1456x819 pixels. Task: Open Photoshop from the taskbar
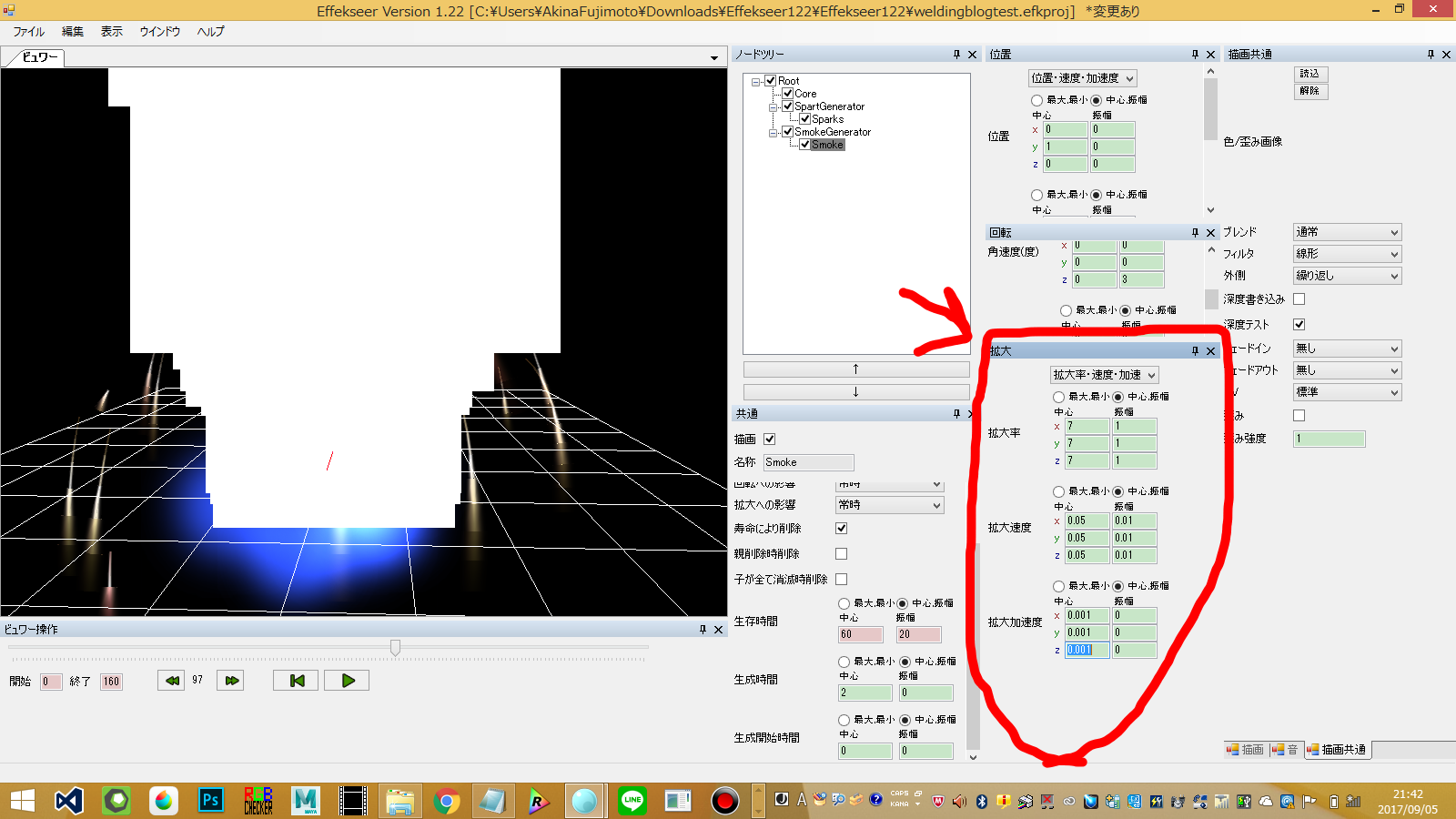point(211,801)
